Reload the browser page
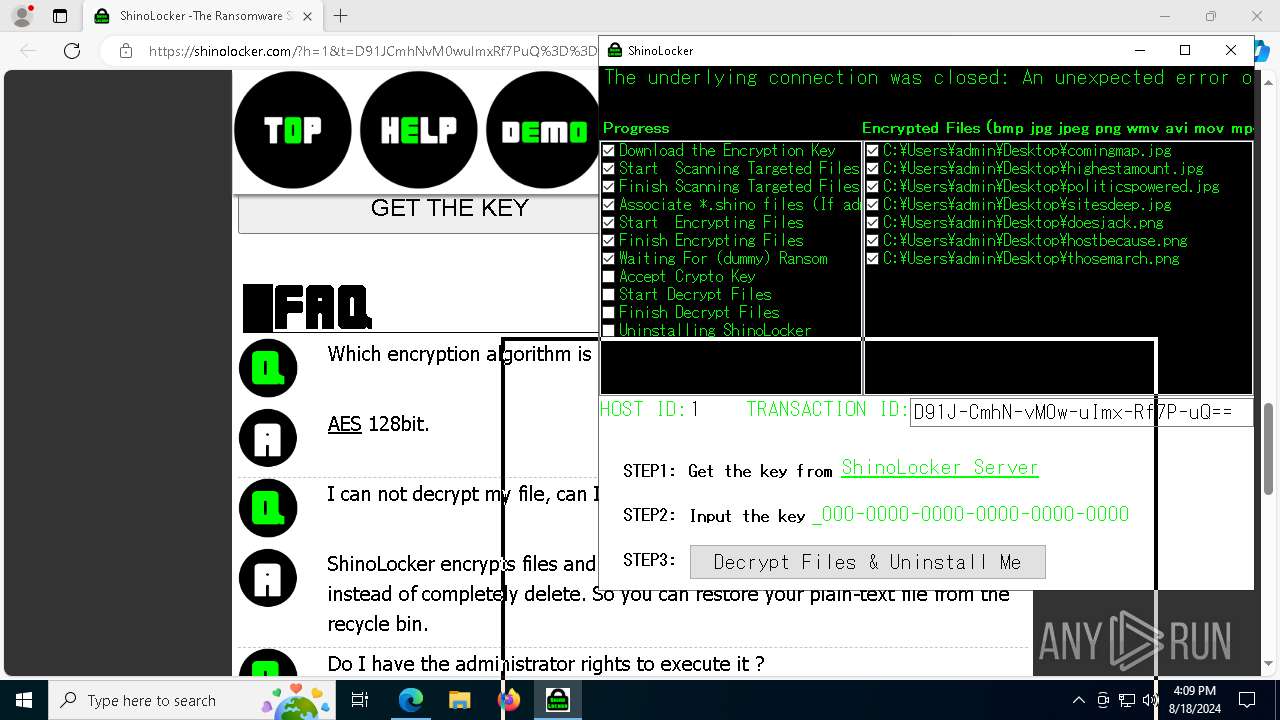Viewport: 1280px width, 720px height. point(72,51)
